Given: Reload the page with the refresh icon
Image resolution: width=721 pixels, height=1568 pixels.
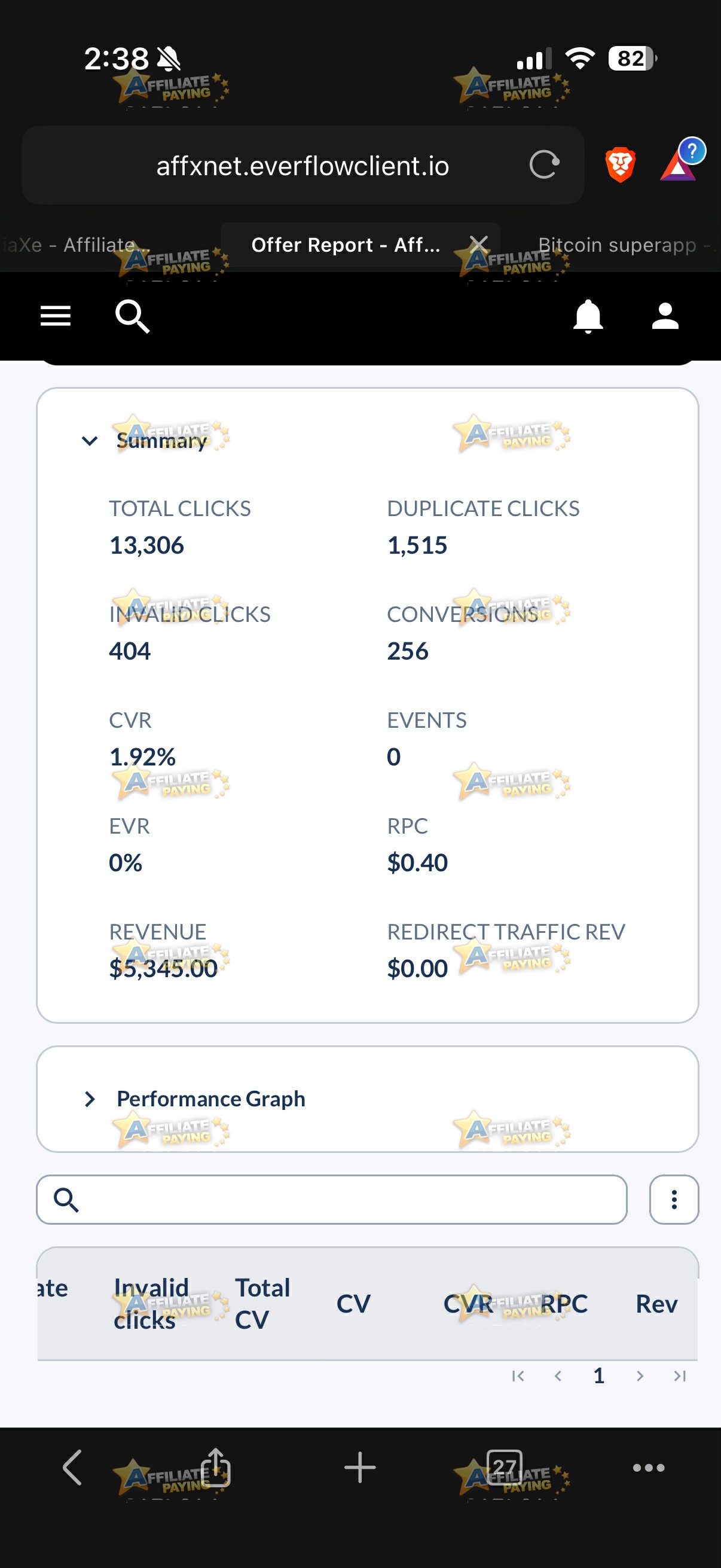Looking at the screenshot, I should pyautogui.click(x=544, y=165).
